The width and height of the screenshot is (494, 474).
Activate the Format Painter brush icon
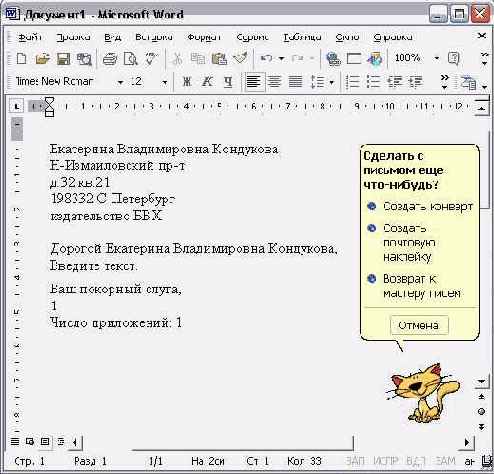pyautogui.click(x=241, y=58)
